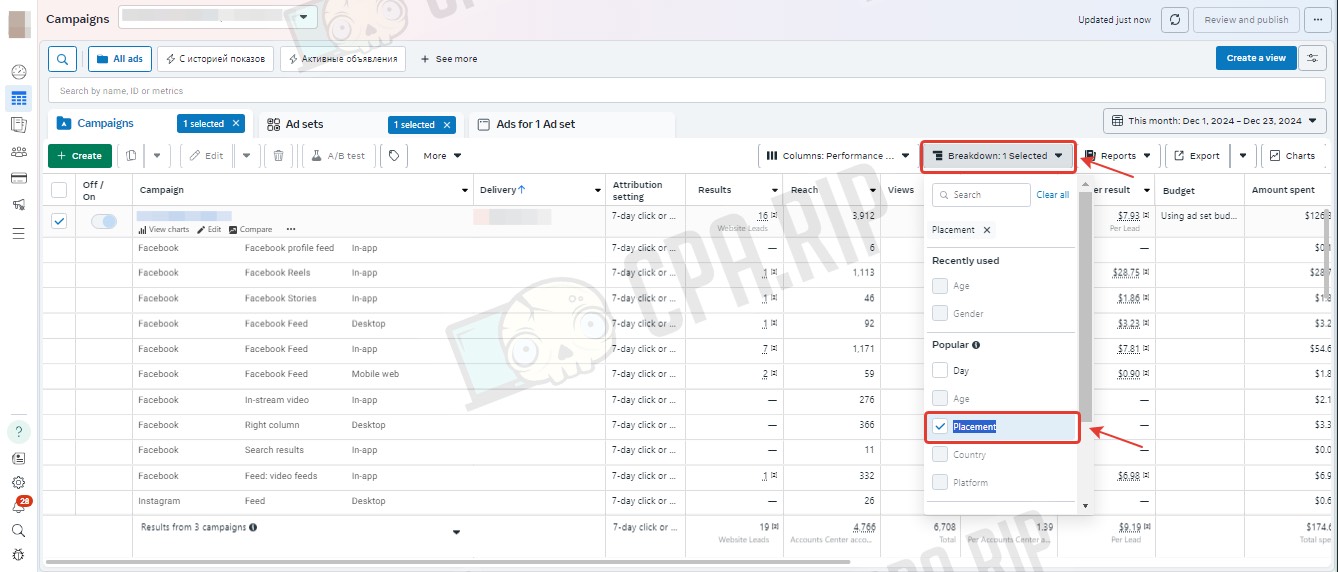Click Search by name, ID or metrics field
Image resolution: width=1338 pixels, height=572 pixels.
click(687, 91)
